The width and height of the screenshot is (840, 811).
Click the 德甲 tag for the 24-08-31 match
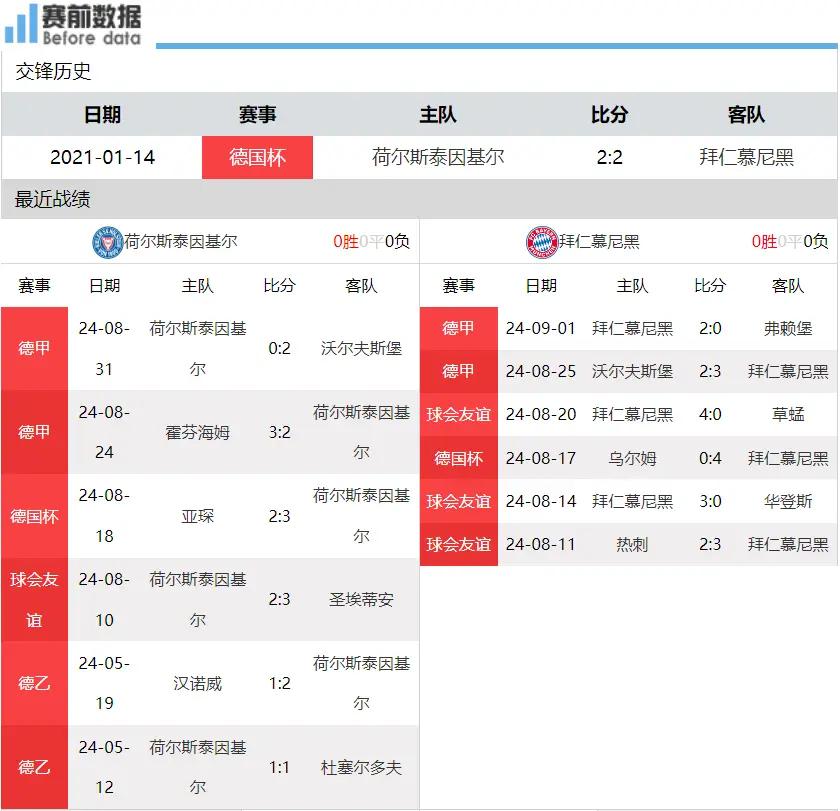click(34, 349)
